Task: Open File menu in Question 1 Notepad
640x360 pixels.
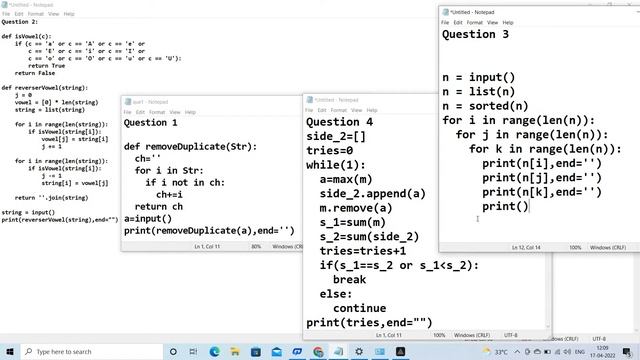Action: 127,112
